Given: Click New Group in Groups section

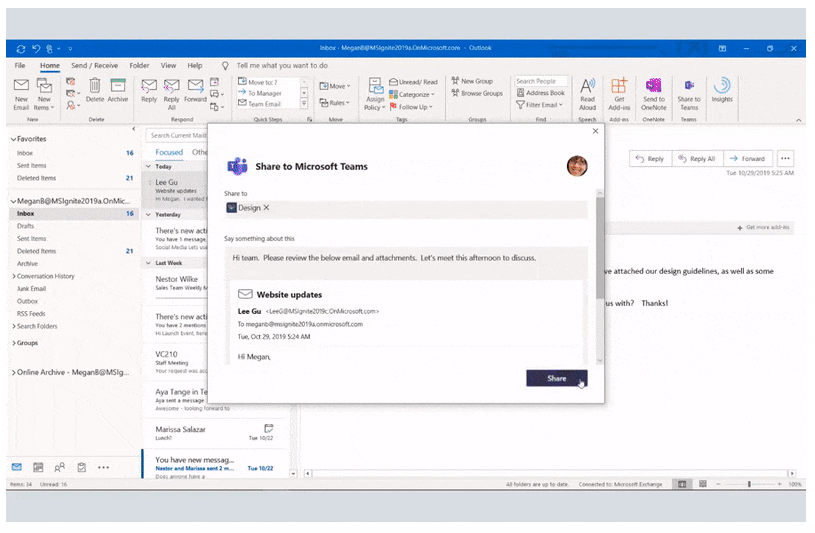Looking at the screenshot, I should pos(472,81).
